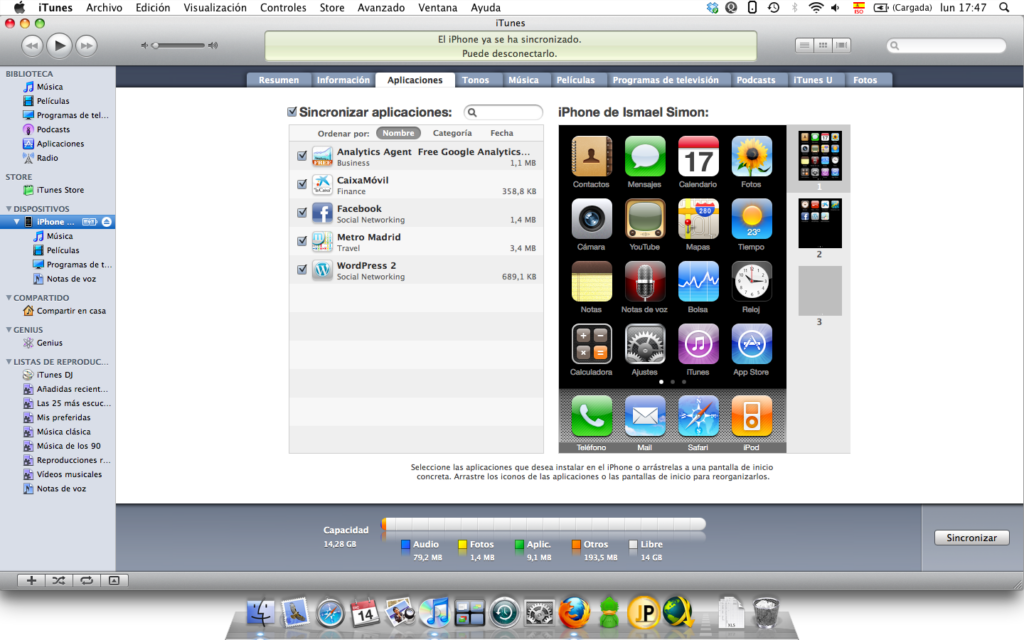Sort apps by Categoría
Screen dimensions: 1024x640
point(452,133)
